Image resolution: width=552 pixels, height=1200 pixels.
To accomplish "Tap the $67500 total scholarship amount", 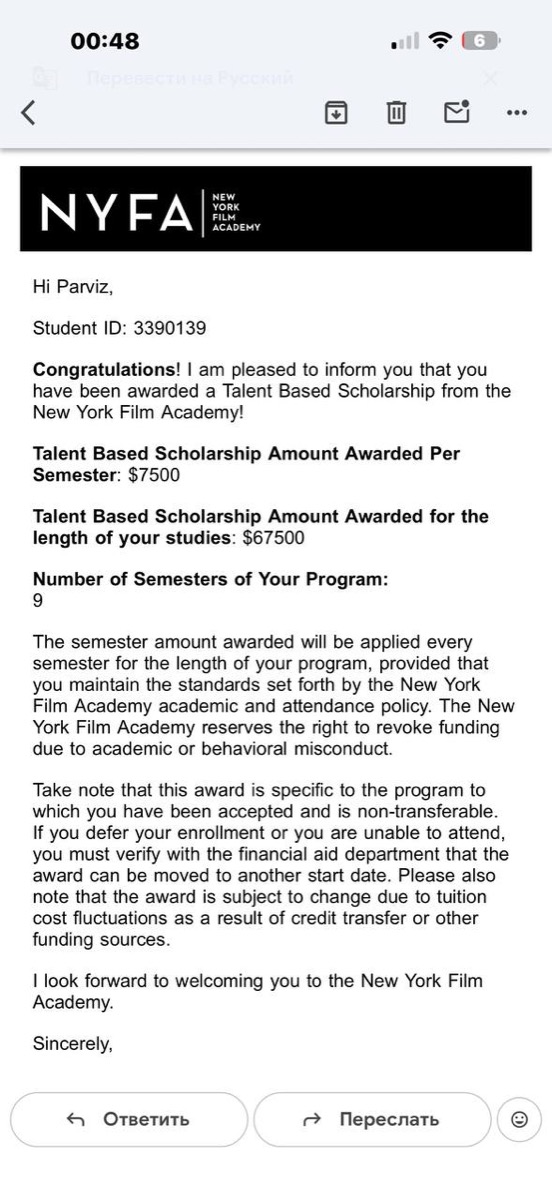I will point(274,538).
